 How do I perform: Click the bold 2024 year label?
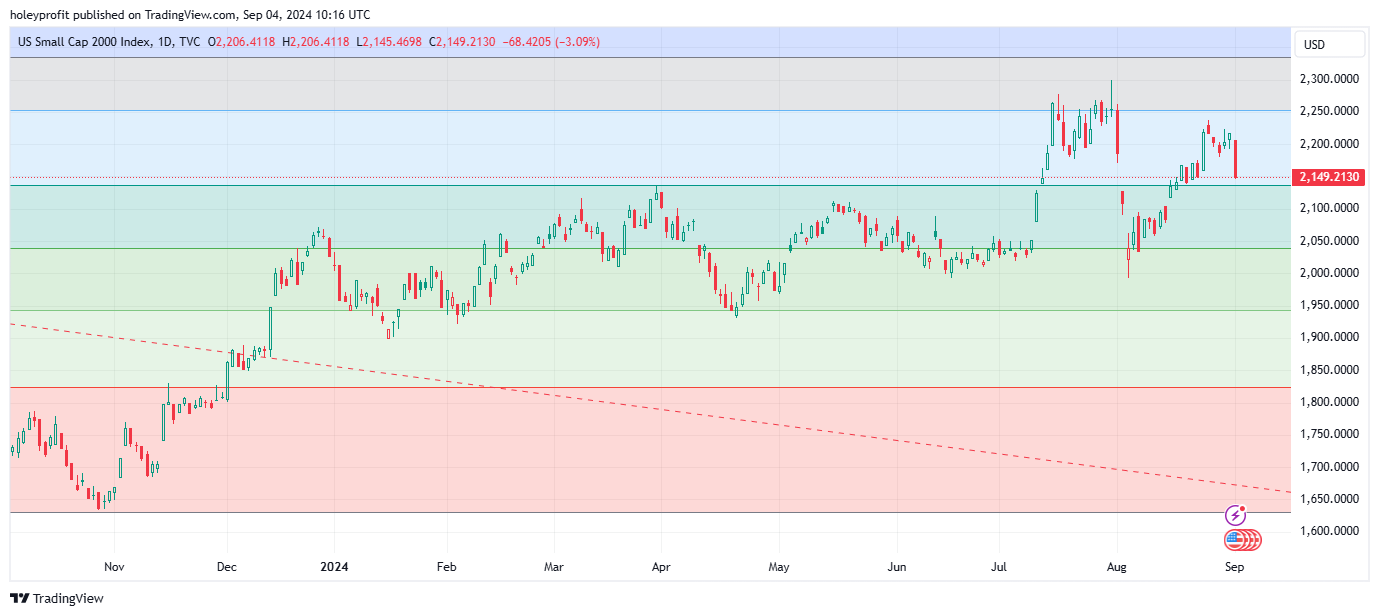point(334,567)
